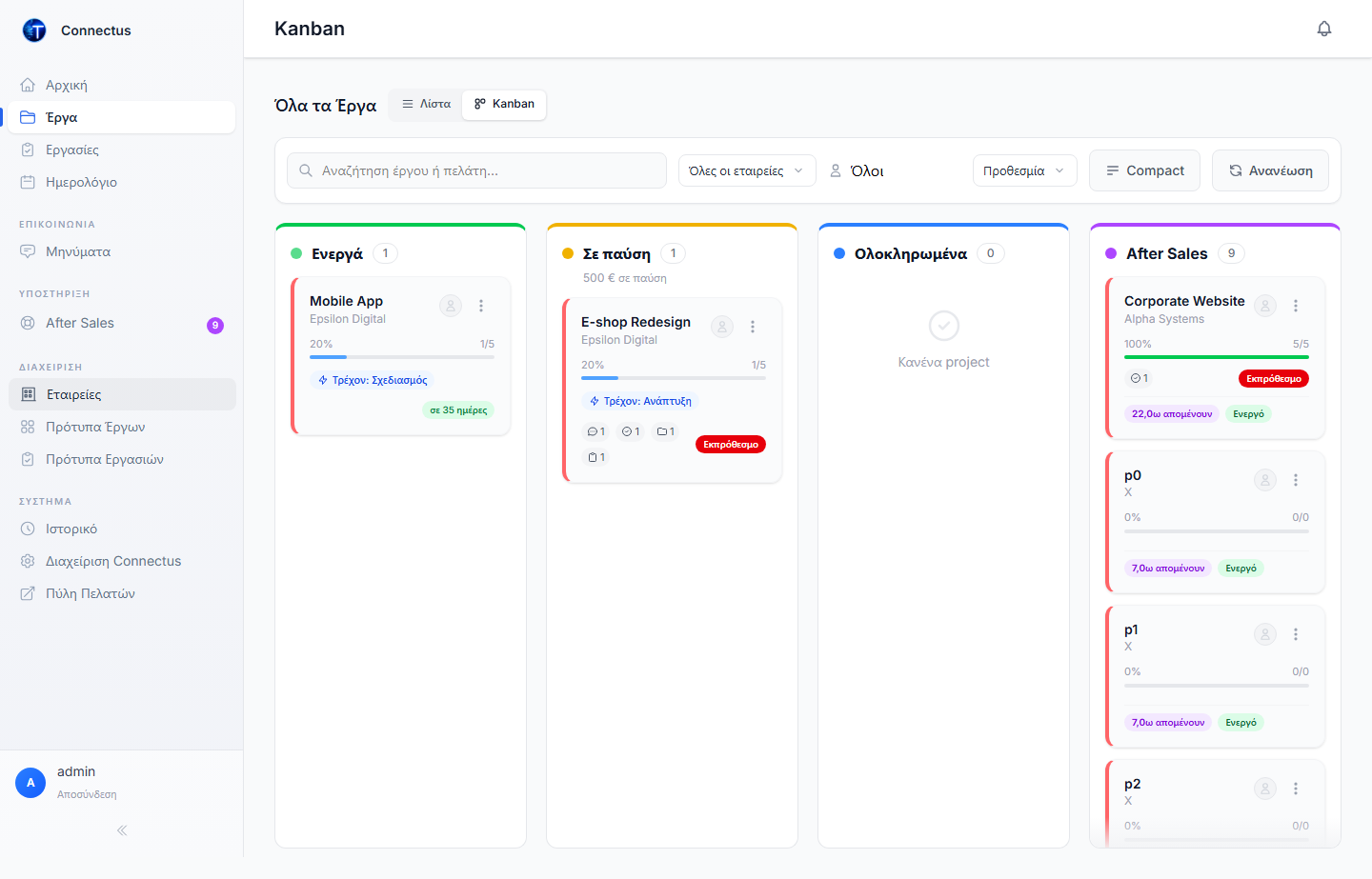Open Mobile App card options menu
The image size is (1372, 879).
(x=481, y=306)
